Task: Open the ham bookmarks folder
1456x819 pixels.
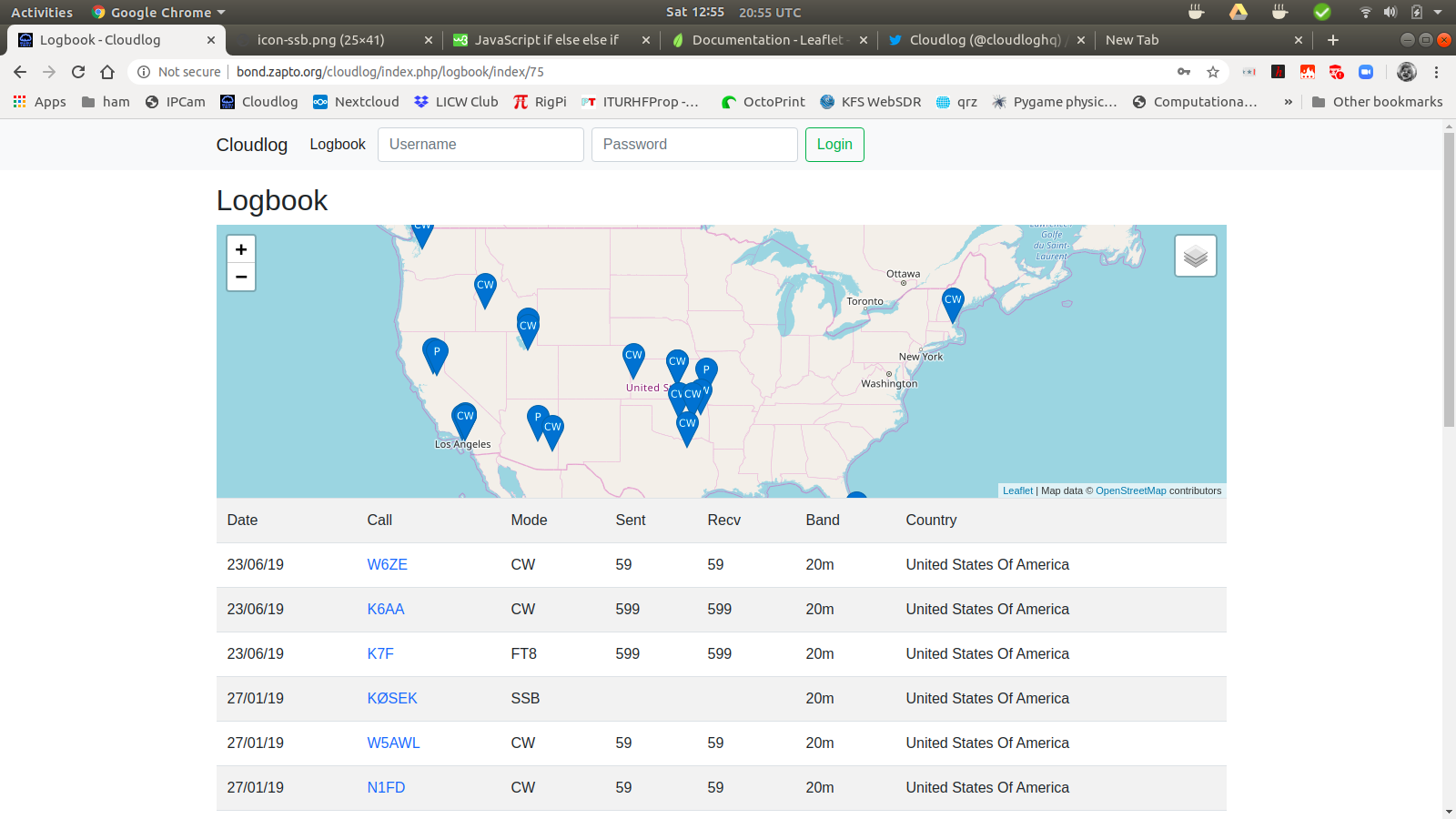Action: click(x=106, y=102)
